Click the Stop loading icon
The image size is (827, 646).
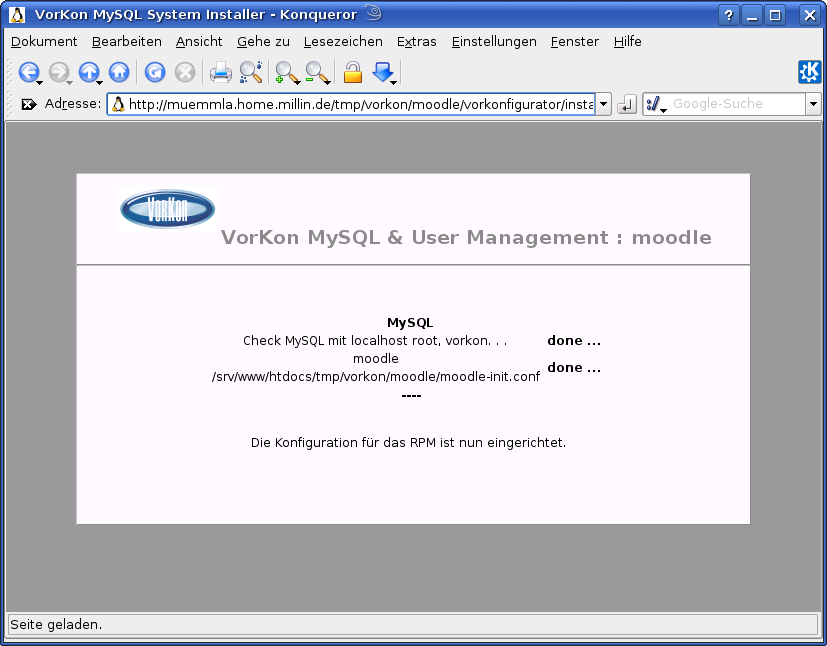pyautogui.click(x=185, y=72)
